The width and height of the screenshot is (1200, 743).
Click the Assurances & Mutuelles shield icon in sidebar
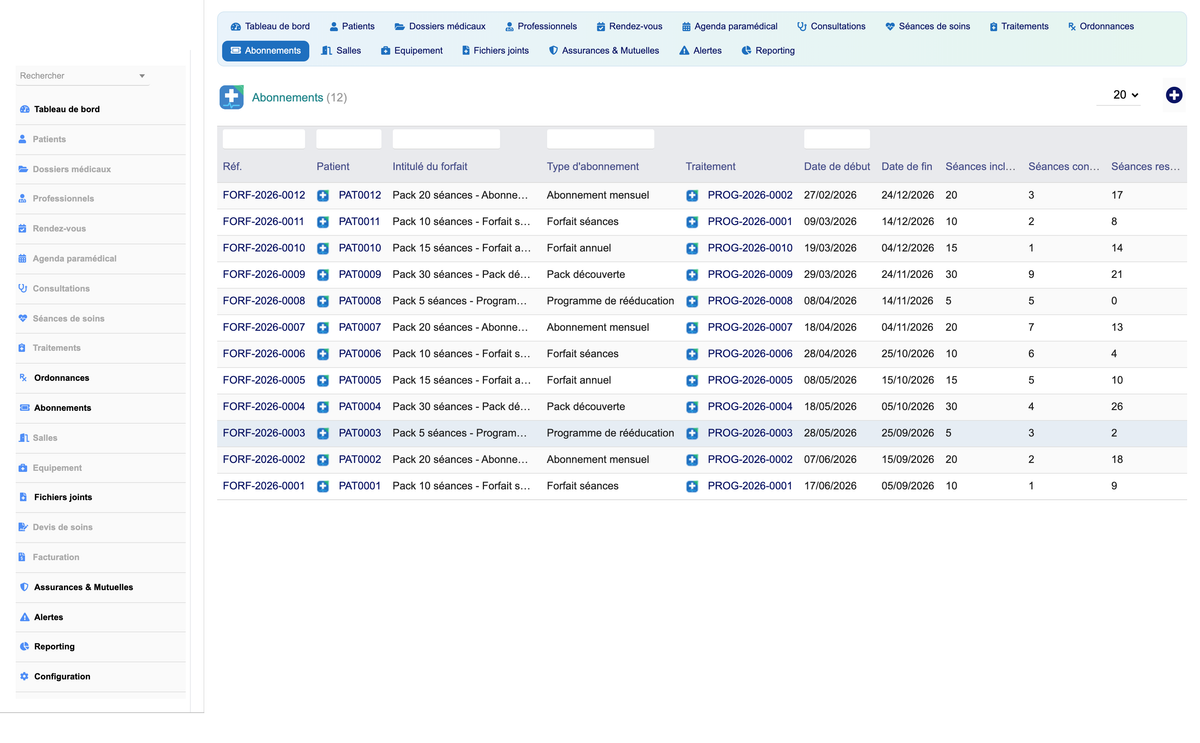pos(24,587)
